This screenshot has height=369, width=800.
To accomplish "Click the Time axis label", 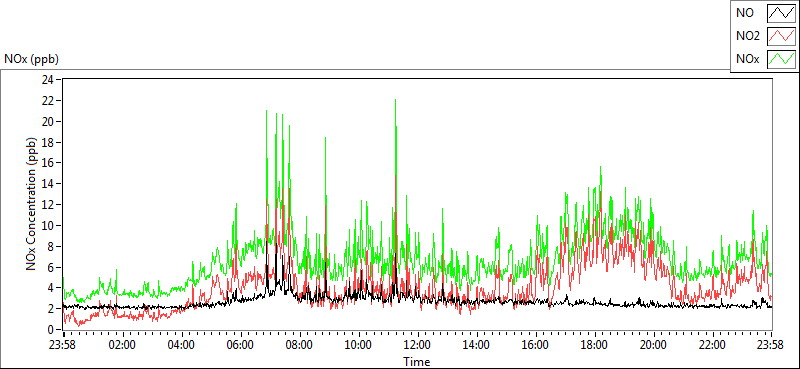I will tap(417, 362).
